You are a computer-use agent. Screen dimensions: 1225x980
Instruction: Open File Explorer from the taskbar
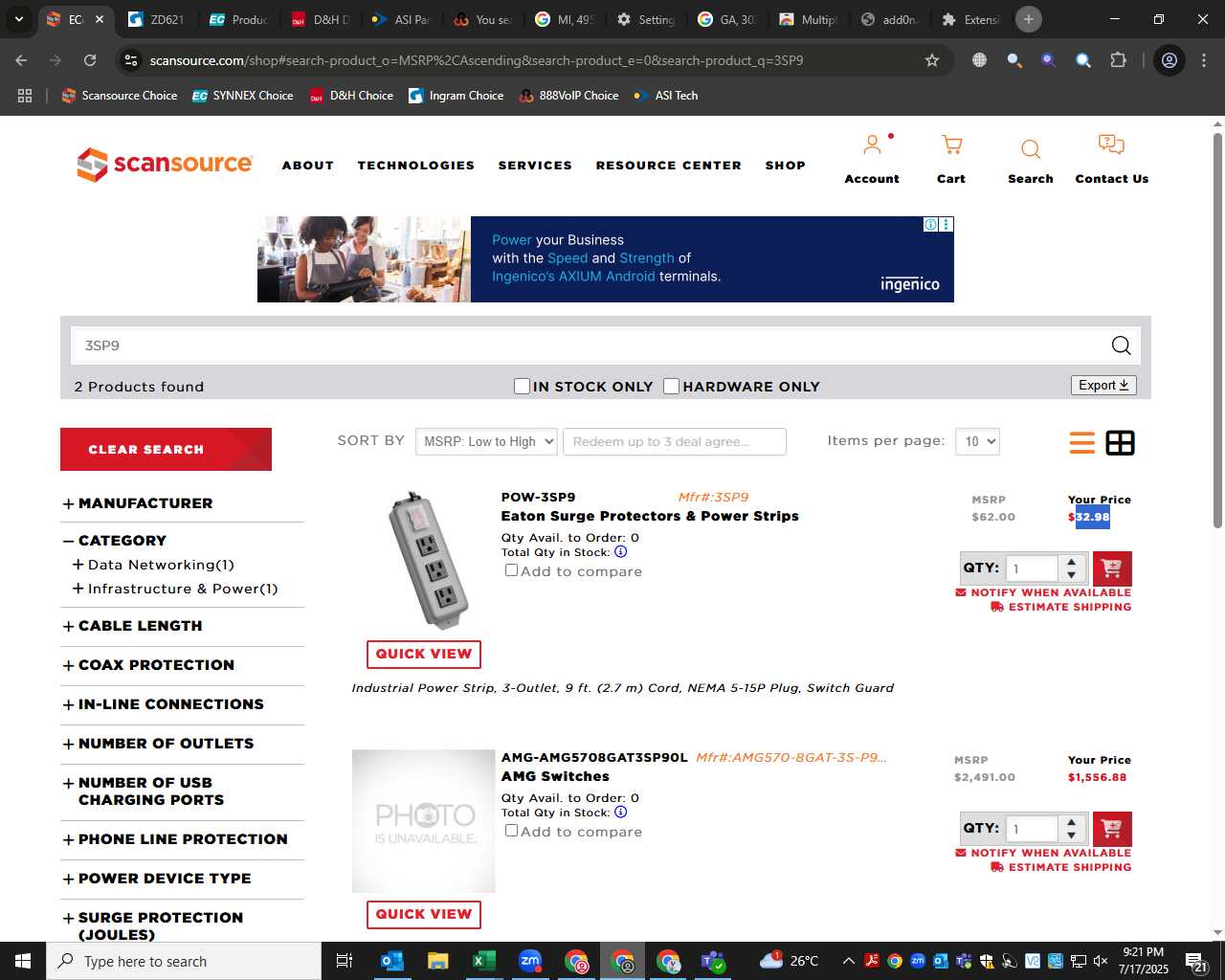437,961
